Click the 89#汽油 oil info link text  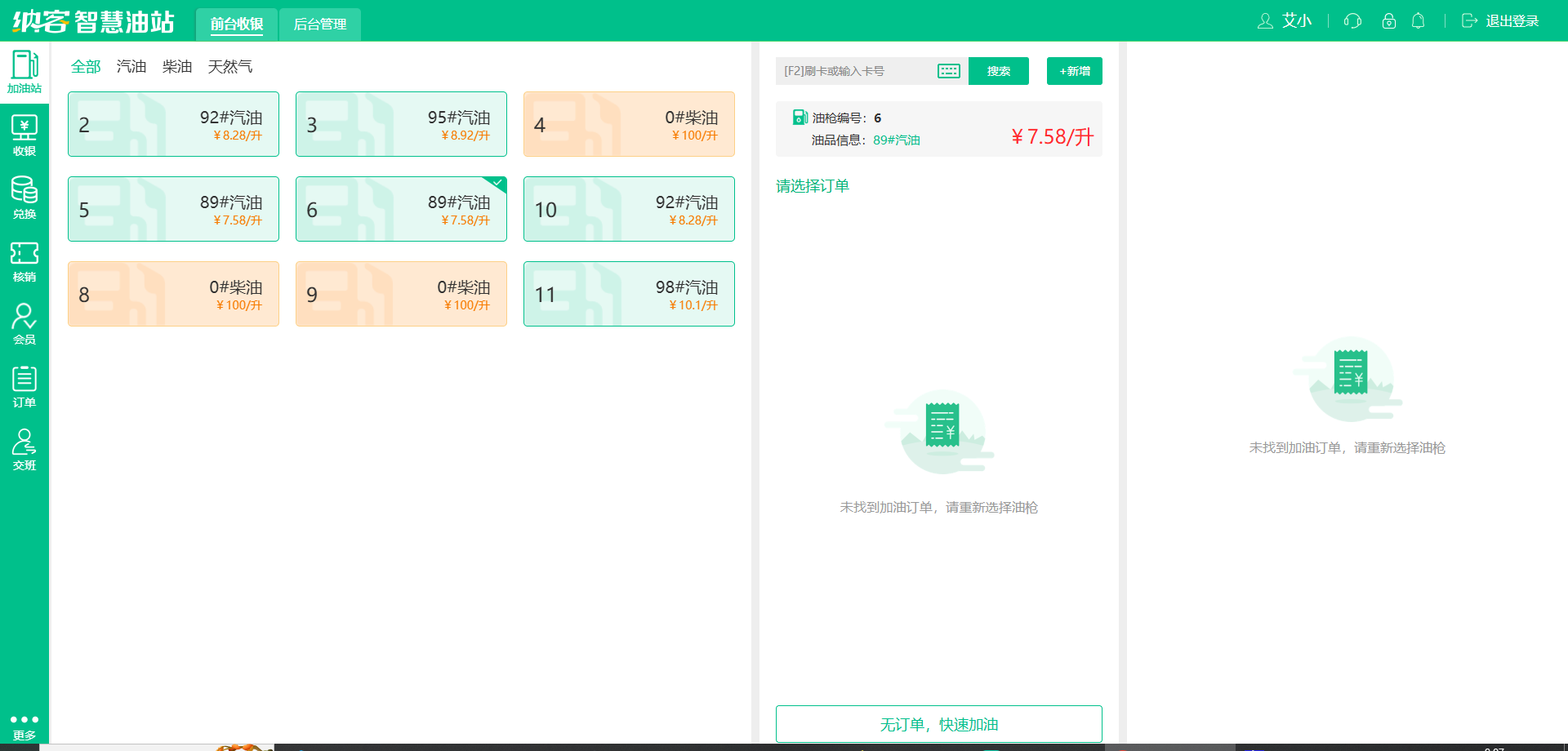[897, 140]
